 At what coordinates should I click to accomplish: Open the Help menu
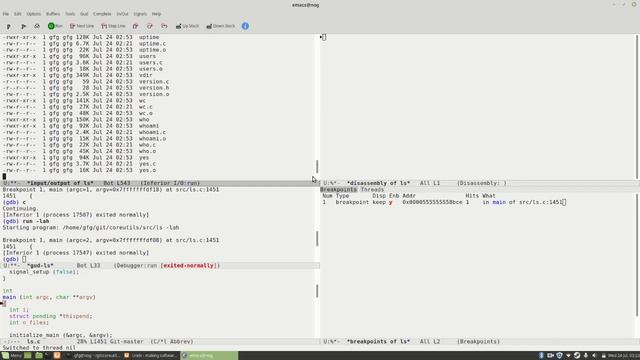click(x=156, y=14)
